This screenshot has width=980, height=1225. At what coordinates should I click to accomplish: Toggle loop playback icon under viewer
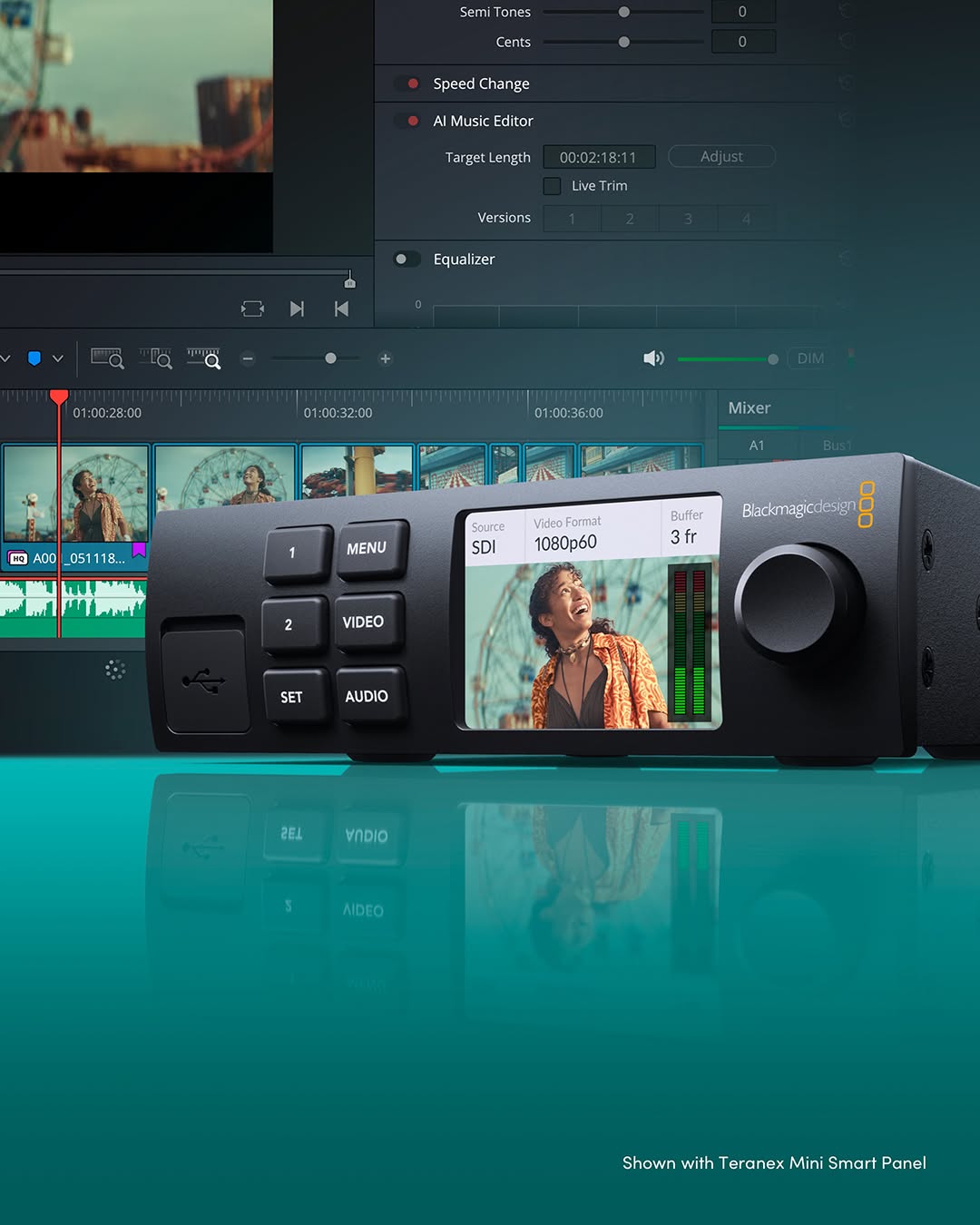[x=252, y=309]
